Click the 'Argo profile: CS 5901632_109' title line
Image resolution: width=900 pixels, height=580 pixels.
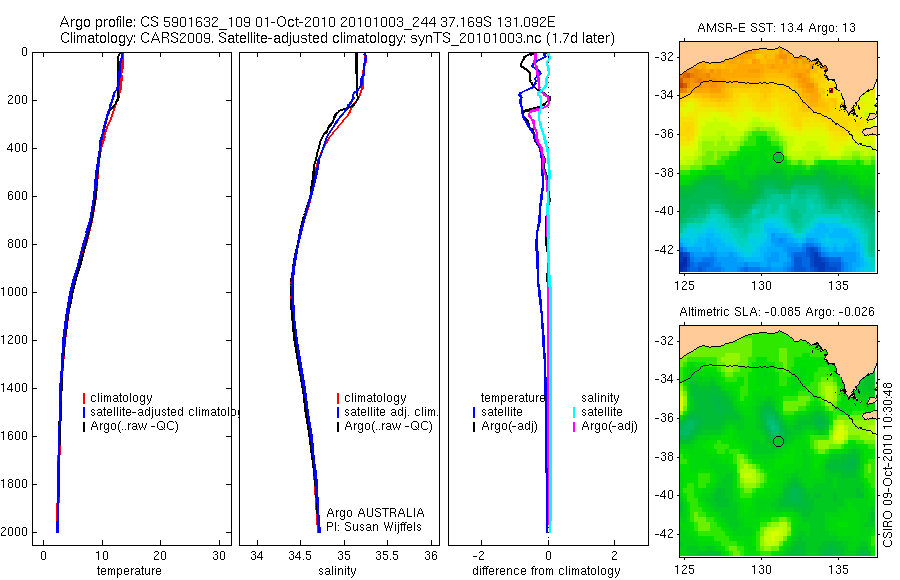tap(307, 22)
